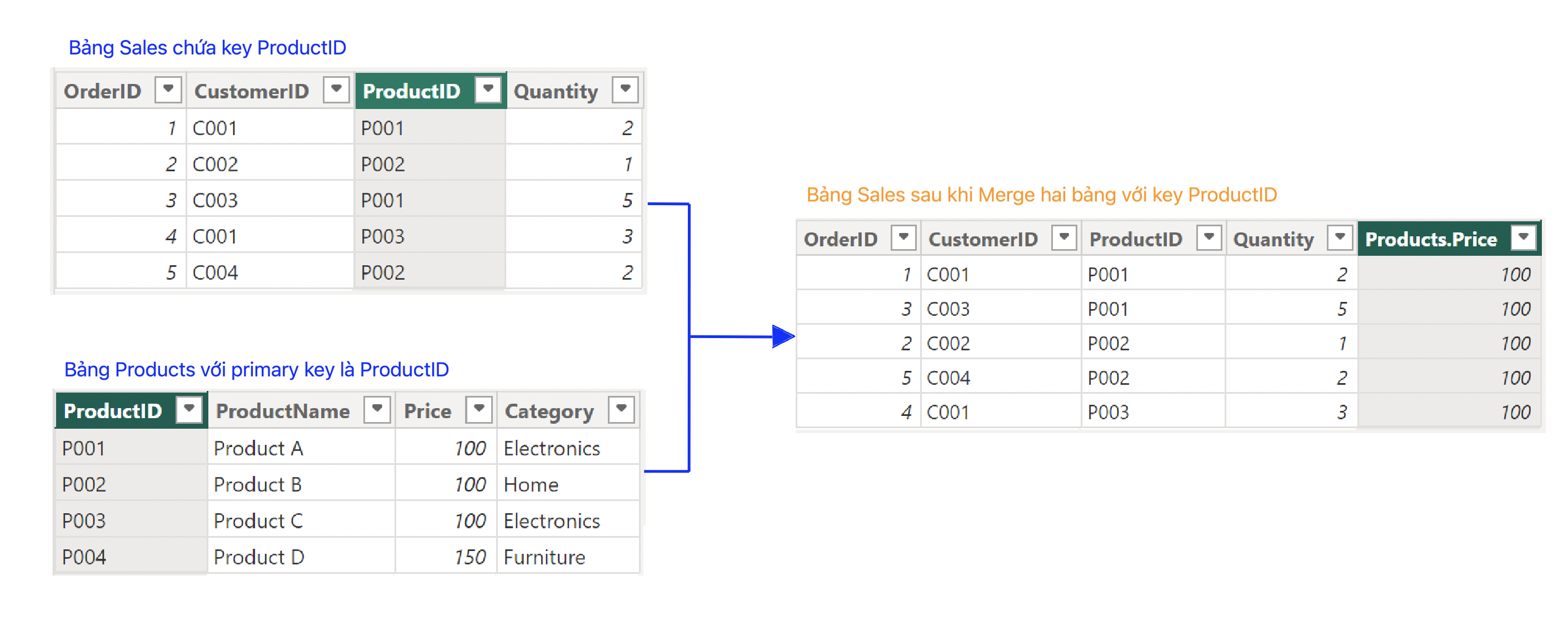1568x635 pixels.
Task: Select Products.Price column header
Action: pyautogui.click(x=1449, y=239)
